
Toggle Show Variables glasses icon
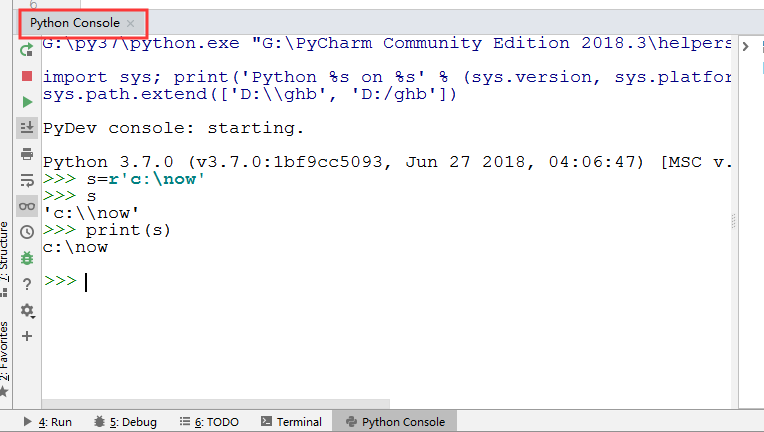27,206
